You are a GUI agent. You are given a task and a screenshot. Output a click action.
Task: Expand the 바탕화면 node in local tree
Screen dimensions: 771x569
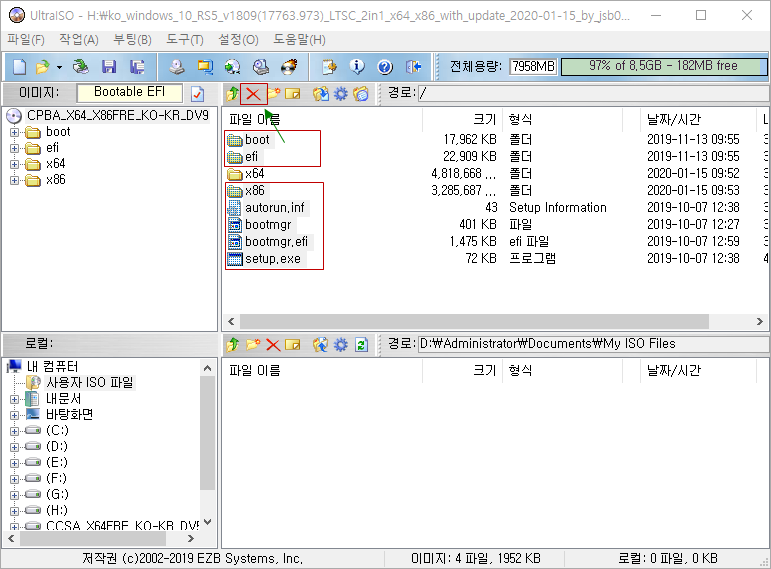[x=14, y=416]
